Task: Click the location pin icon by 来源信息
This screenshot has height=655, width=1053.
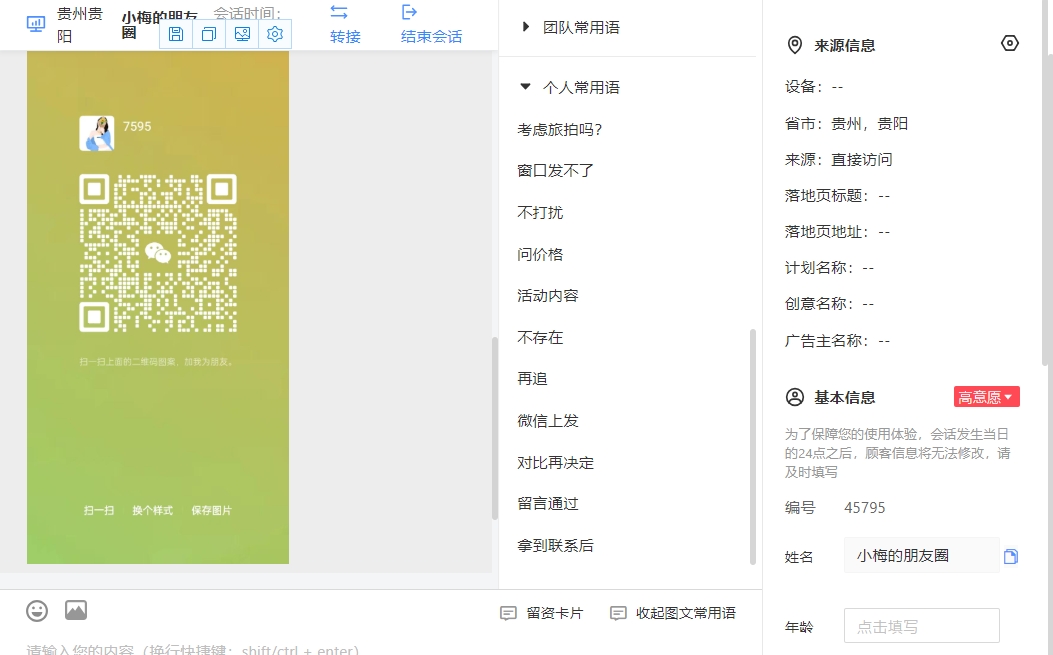Action: pos(794,45)
